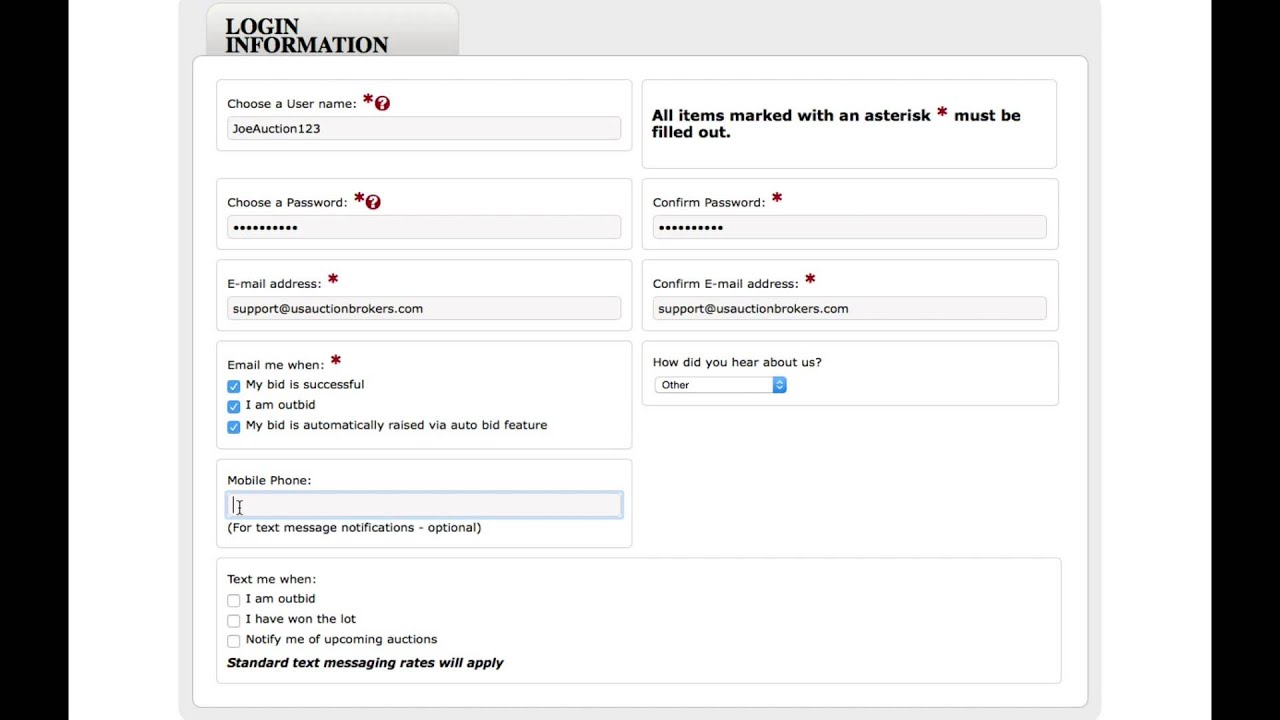Toggle auto bid feature email notification checkbox
The height and width of the screenshot is (720, 1280).
coord(234,426)
